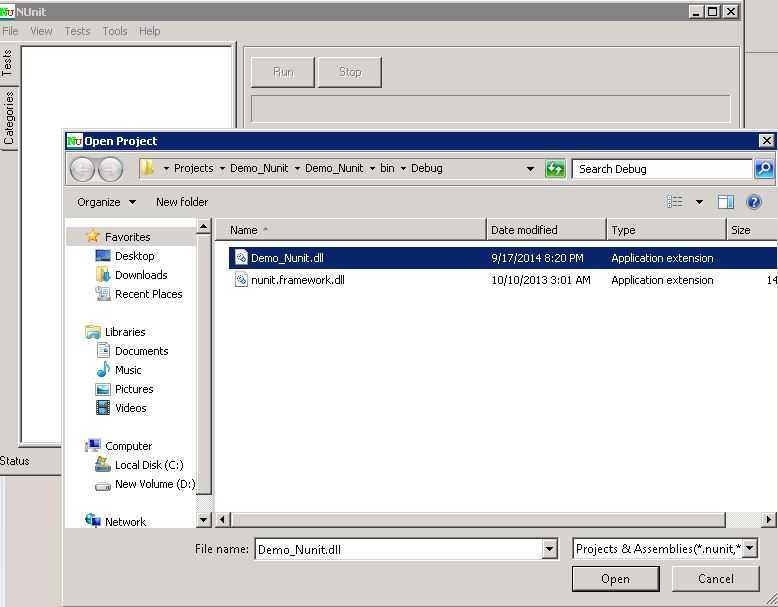This screenshot has height=607, width=778.
Task: Click the Computer icon in sidebar
Action: coord(93,445)
